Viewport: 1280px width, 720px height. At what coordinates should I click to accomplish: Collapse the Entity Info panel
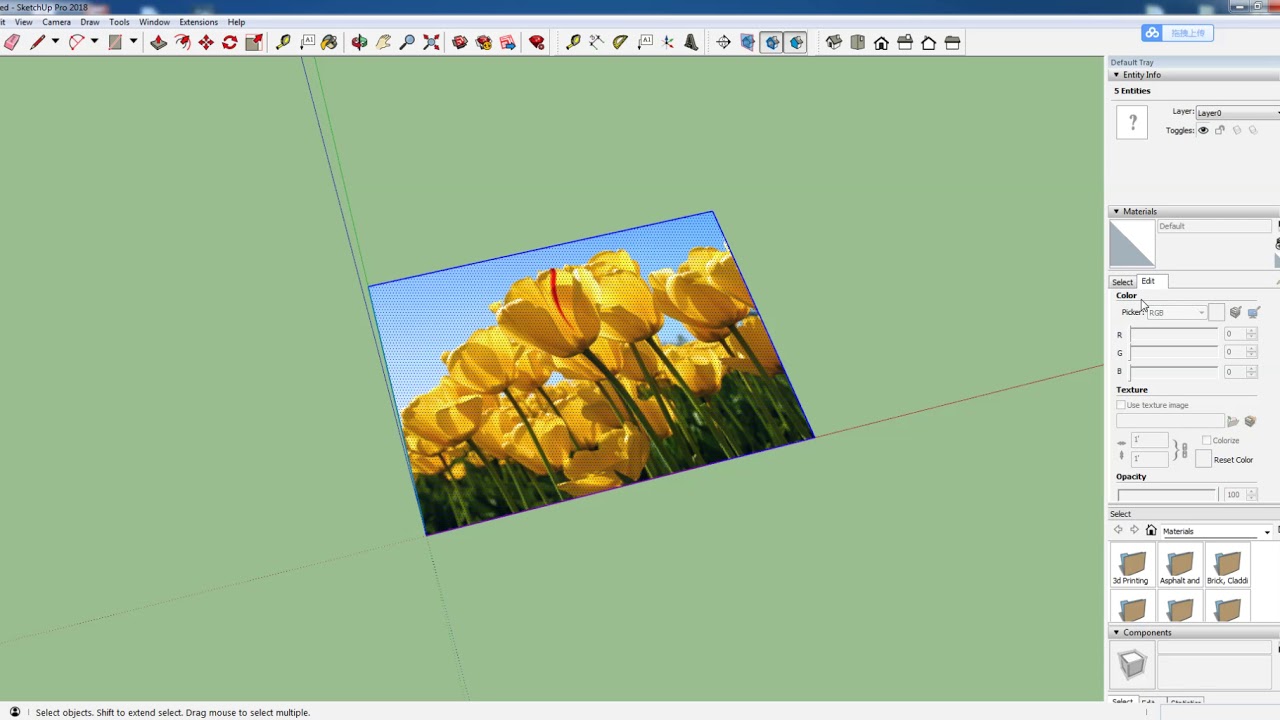pos(1116,75)
